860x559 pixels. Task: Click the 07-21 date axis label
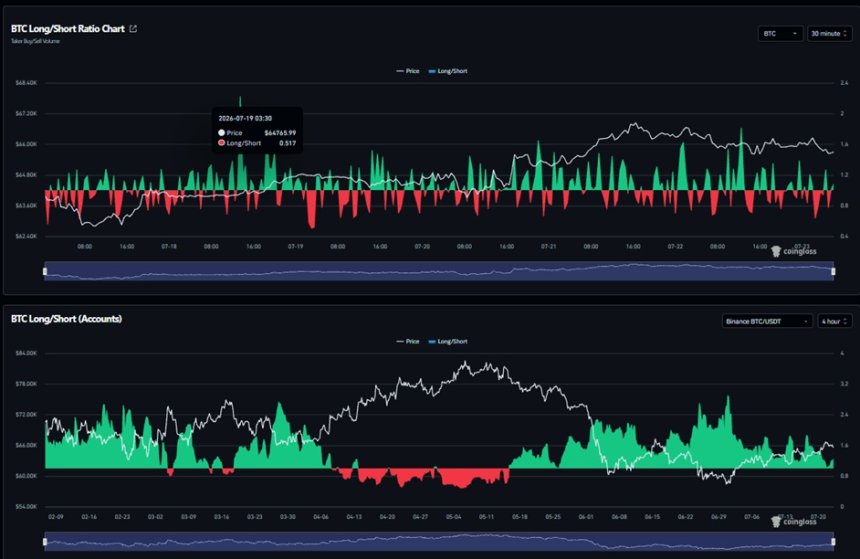tap(548, 247)
